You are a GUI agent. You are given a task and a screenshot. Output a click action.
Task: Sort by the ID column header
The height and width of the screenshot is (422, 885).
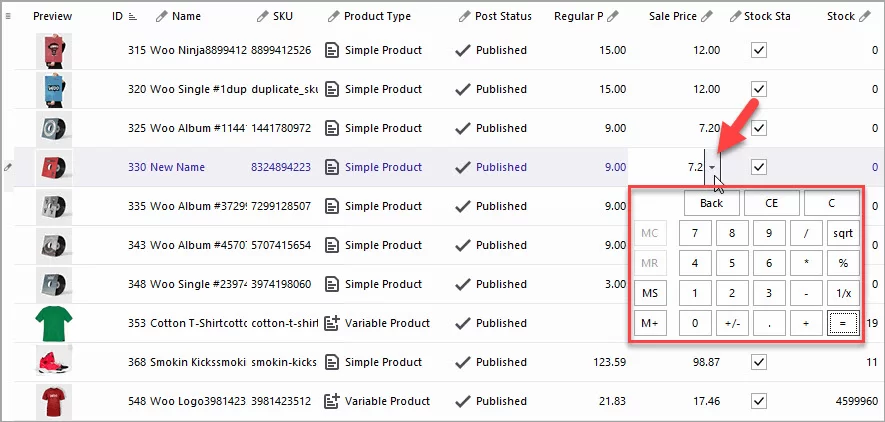tap(118, 17)
